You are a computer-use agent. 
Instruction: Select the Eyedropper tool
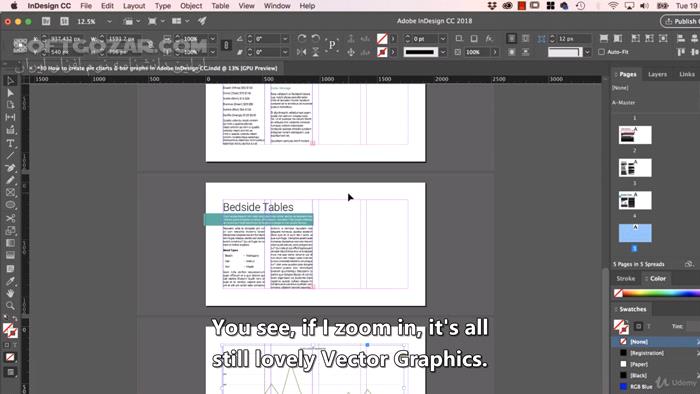click(x=10, y=281)
